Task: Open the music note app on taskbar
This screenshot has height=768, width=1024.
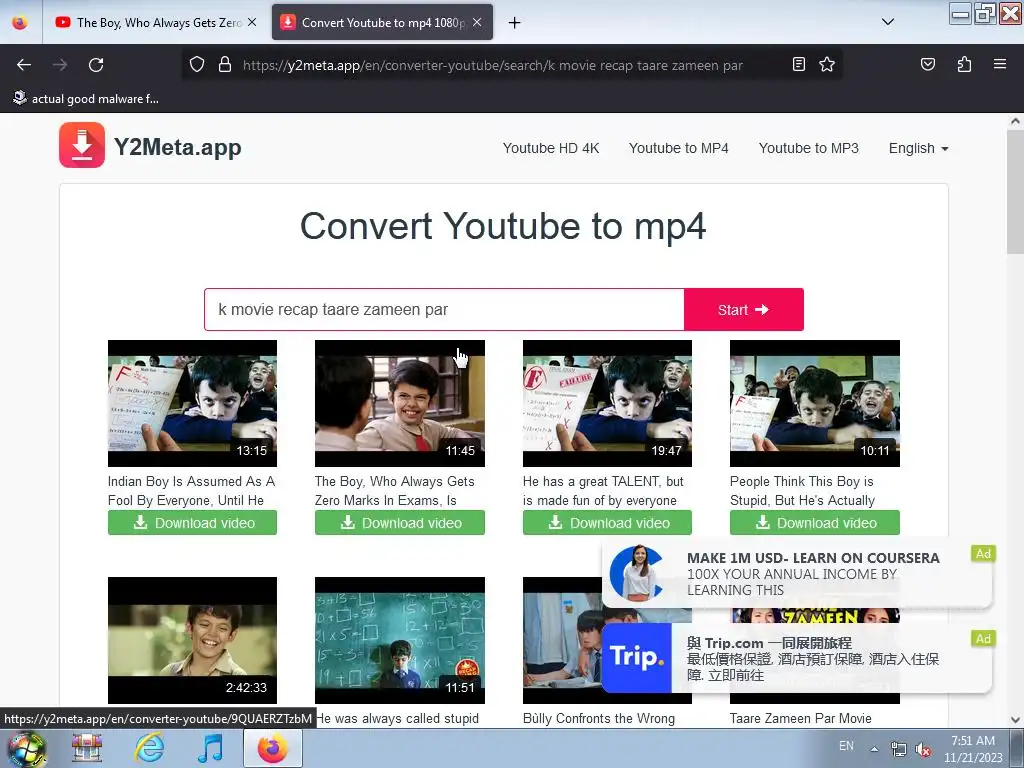Action: pyautogui.click(x=210, y=748)
